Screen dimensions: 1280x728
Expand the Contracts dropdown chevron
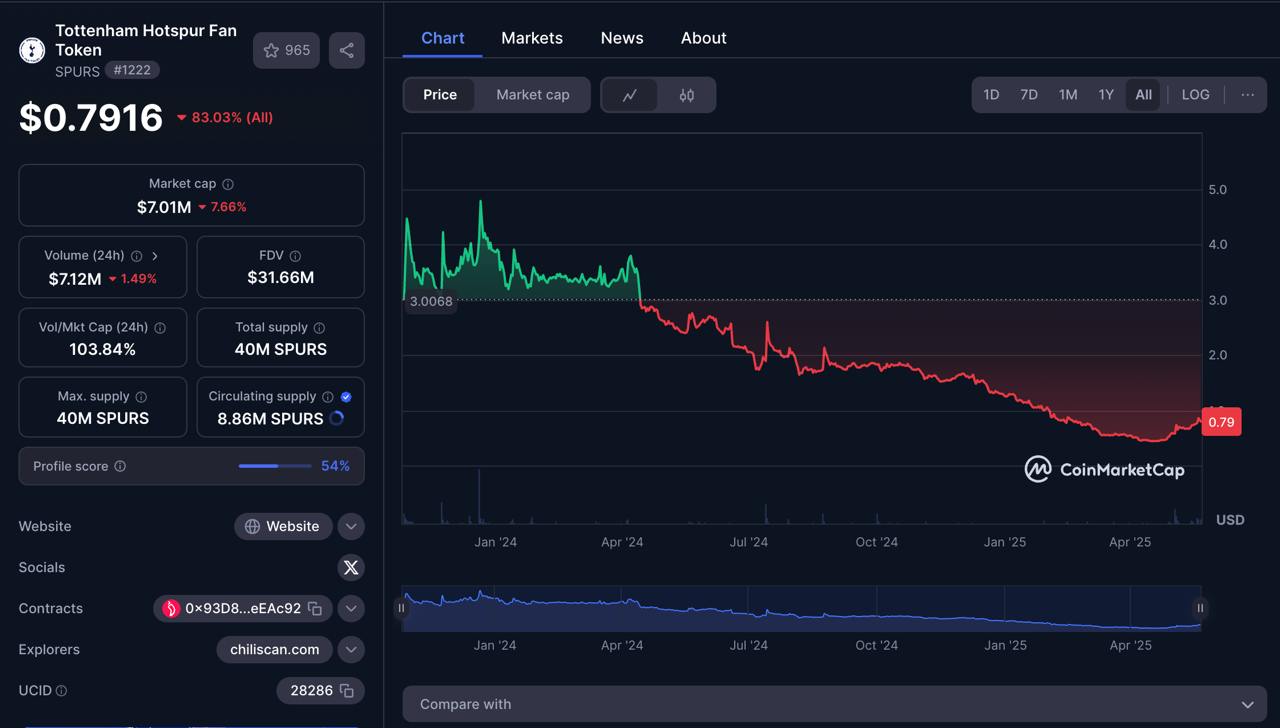click(351, 608)
